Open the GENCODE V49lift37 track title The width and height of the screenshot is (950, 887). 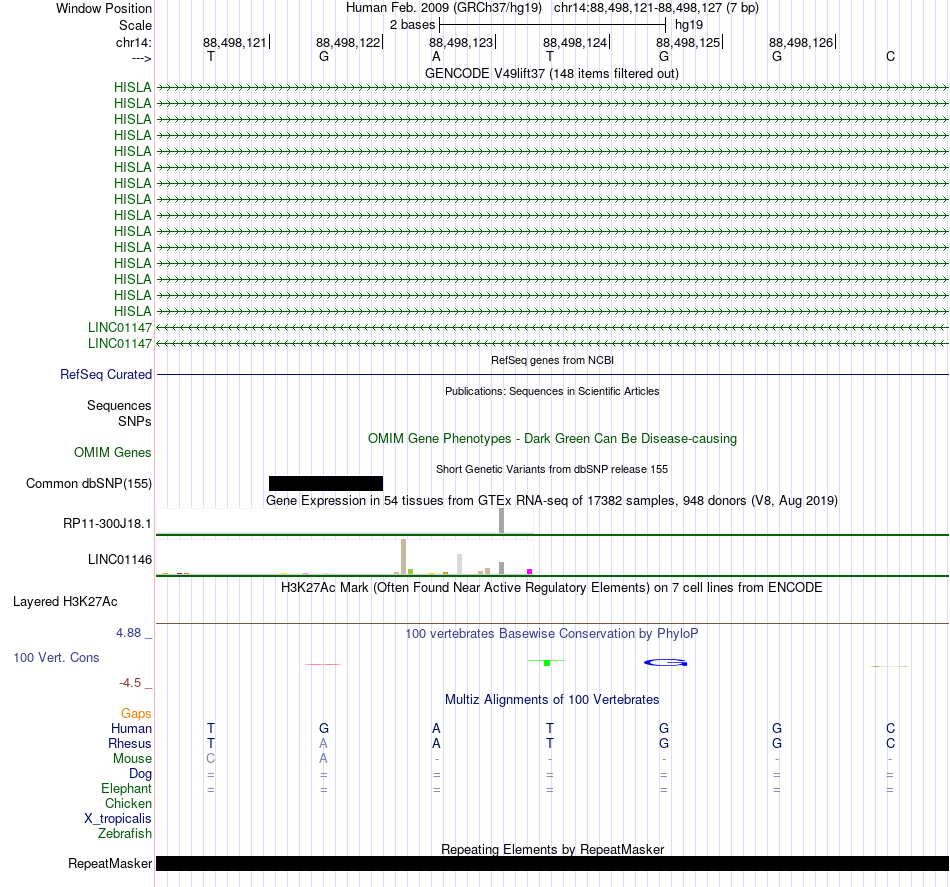tap(552, 73)
